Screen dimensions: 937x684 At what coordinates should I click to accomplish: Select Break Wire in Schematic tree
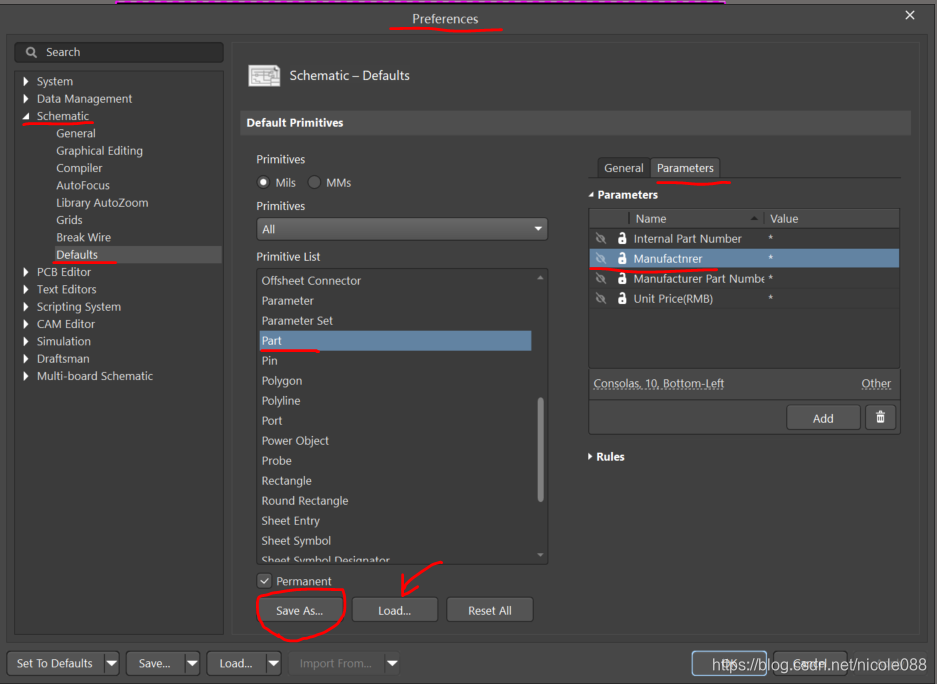[83, 237]
